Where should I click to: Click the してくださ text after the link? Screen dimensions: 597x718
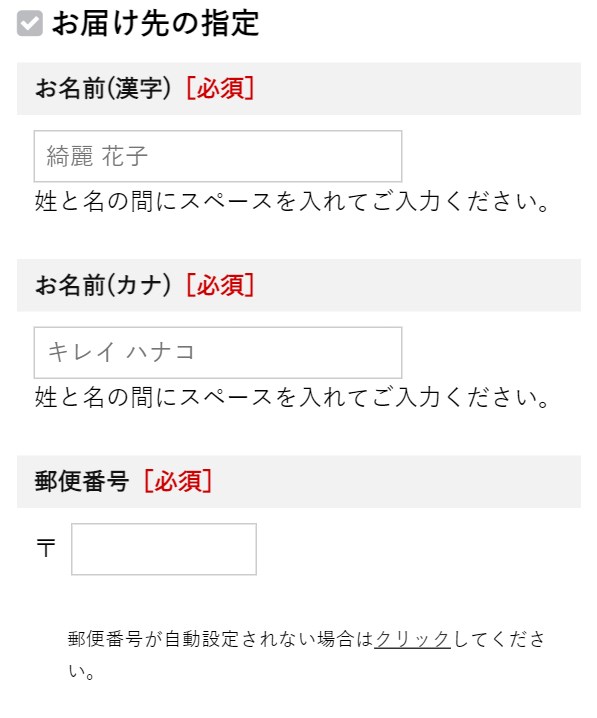tap(499, 639)
